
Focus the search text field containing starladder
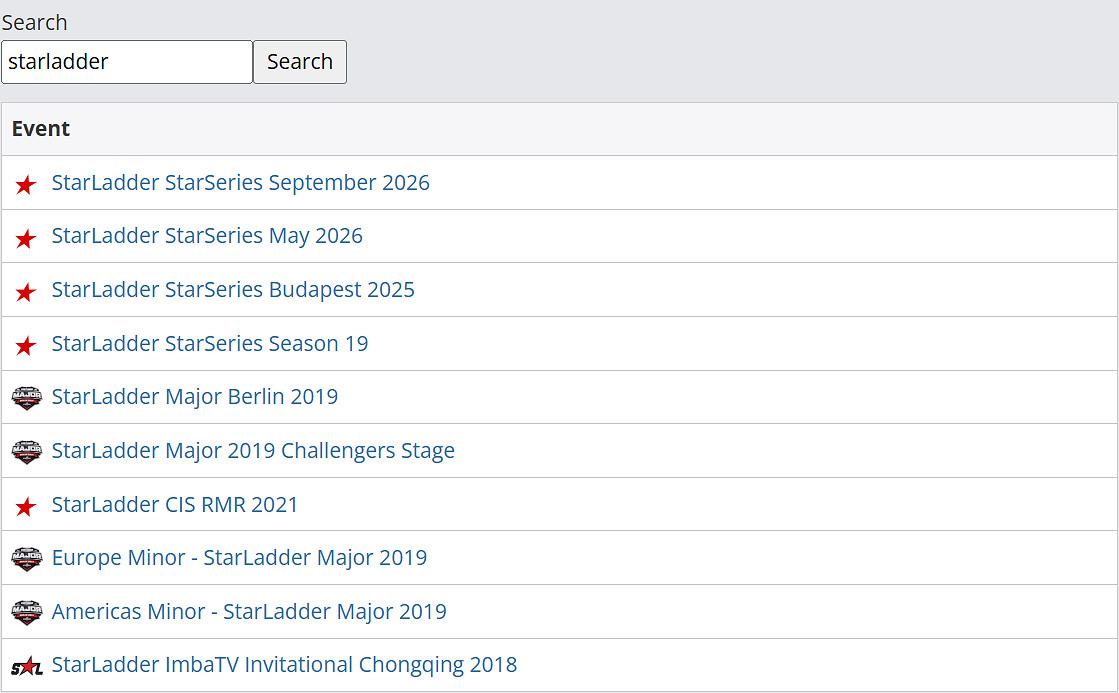pos(127,62)
